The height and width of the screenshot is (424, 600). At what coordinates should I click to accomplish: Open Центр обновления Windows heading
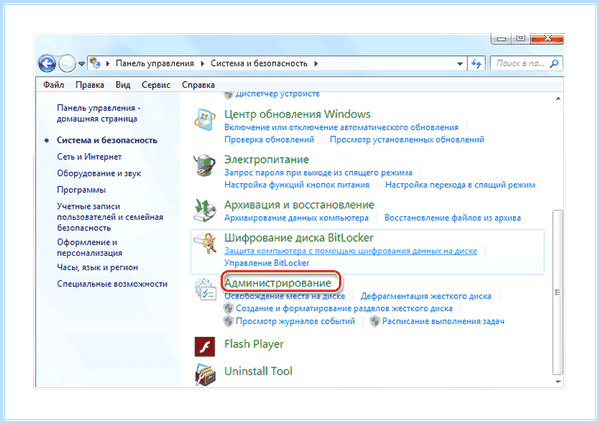tap(297, 114)
